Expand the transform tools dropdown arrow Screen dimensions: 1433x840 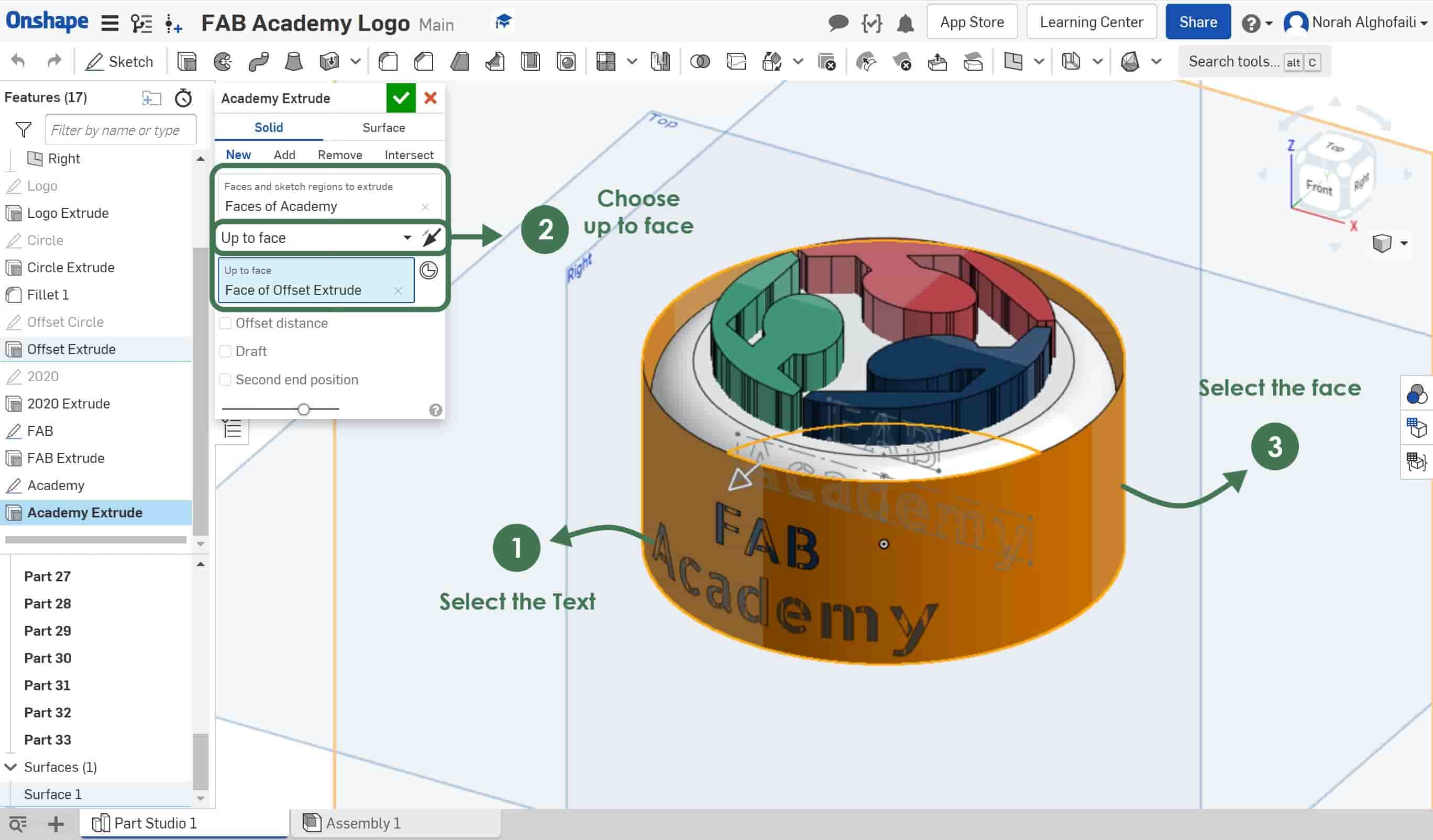[798, 61]
